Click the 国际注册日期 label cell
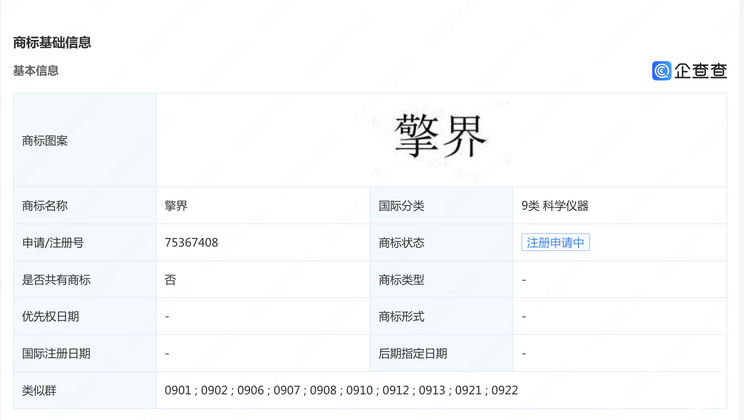This screenshot has width=744, height=420. [85, 354]
